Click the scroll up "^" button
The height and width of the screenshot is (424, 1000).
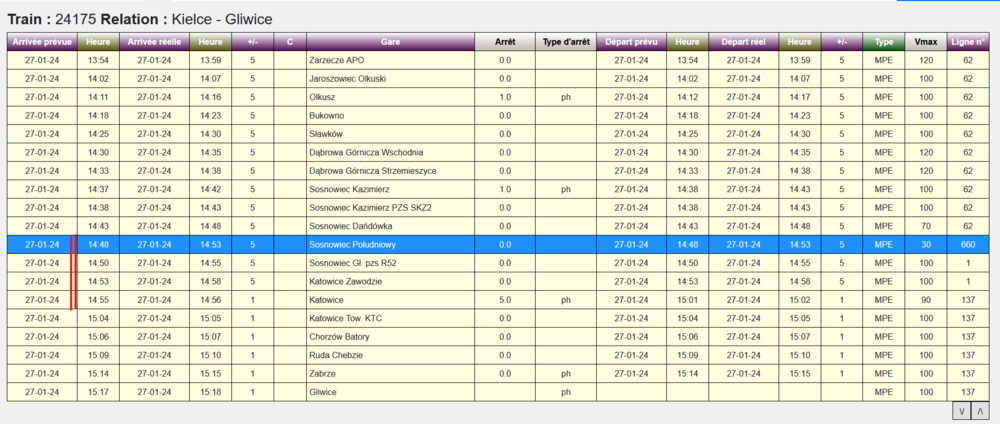tap(980, 411)
